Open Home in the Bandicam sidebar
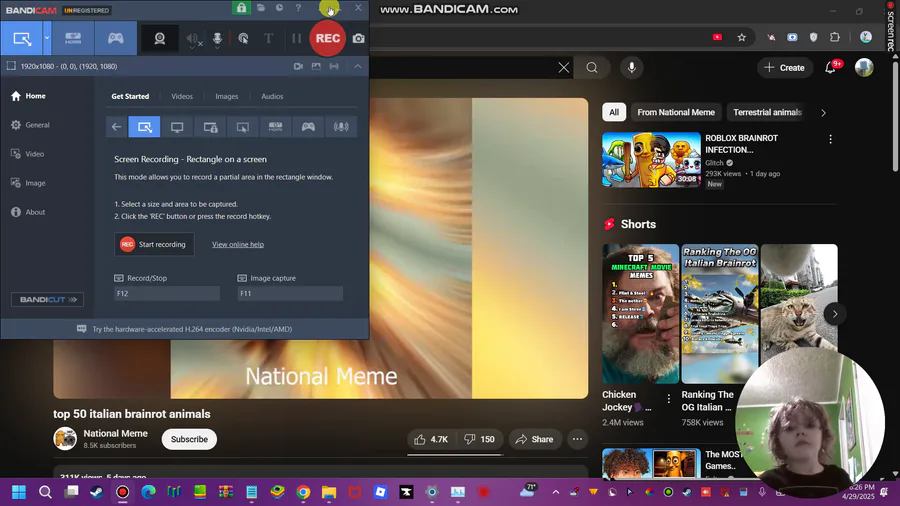Image resolution: width=900 pixels, height=506 pixels. pos(28,96)
